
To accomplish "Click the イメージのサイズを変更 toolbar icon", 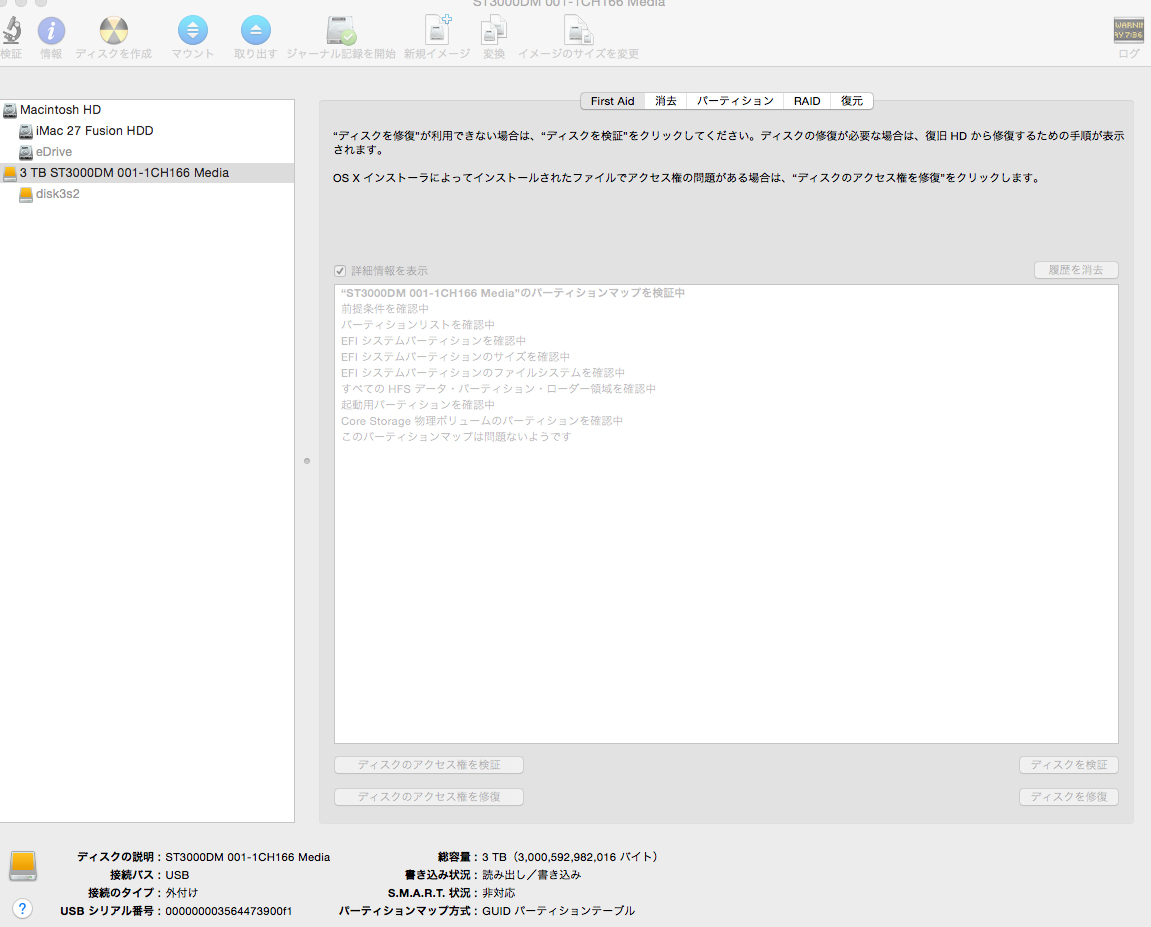I will (x=578, y=32).
